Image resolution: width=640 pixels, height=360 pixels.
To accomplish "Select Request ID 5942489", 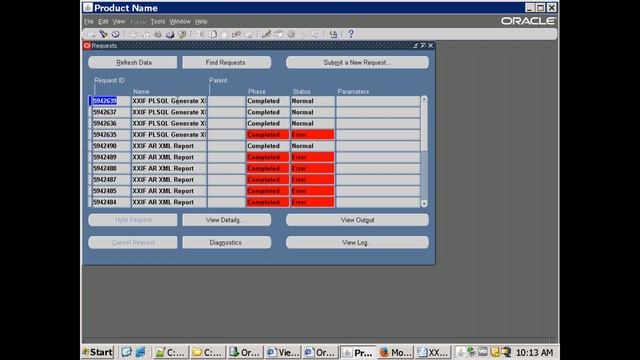I will point(111,157).
